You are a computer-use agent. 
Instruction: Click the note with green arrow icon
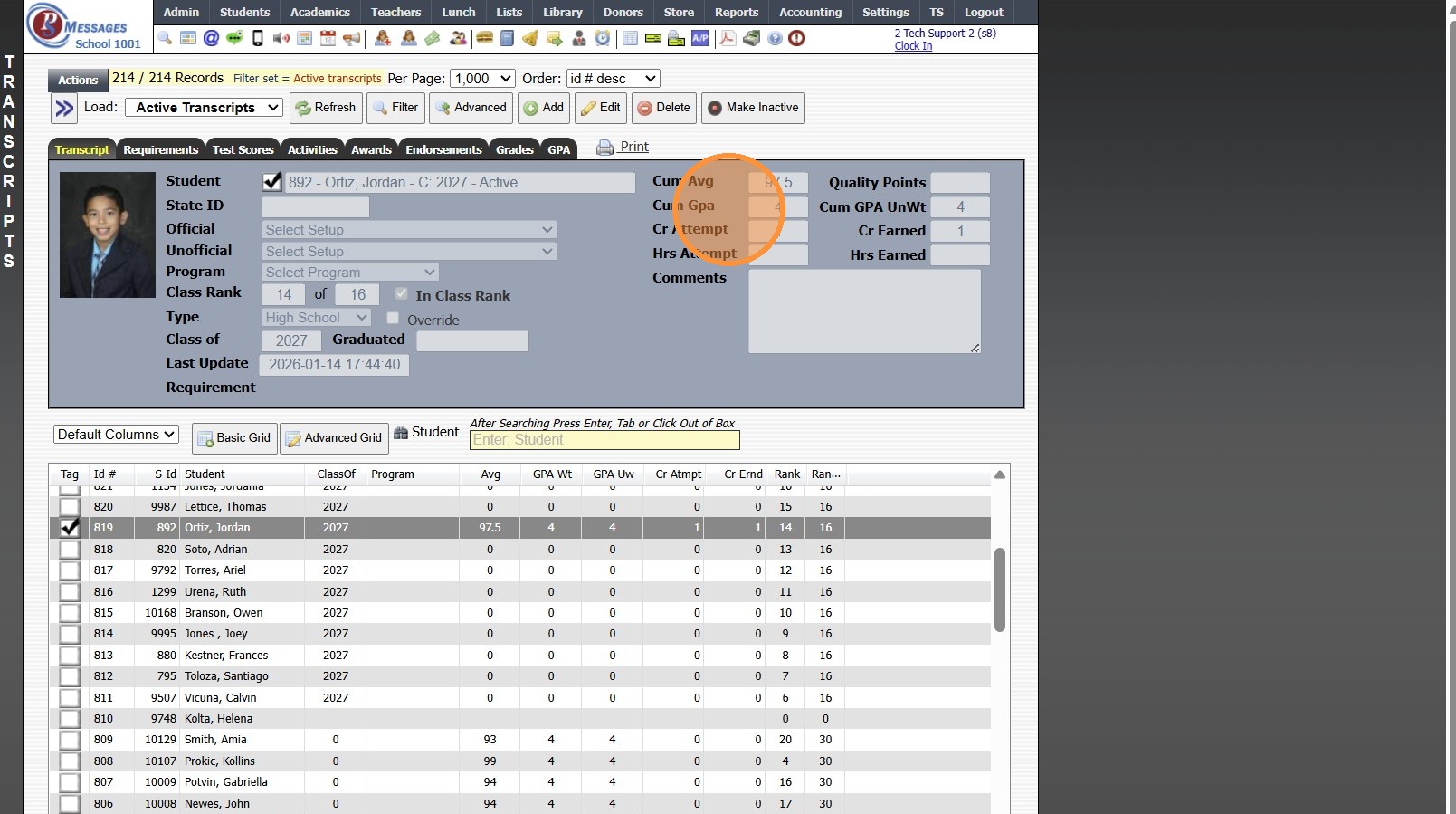[554, 38]
